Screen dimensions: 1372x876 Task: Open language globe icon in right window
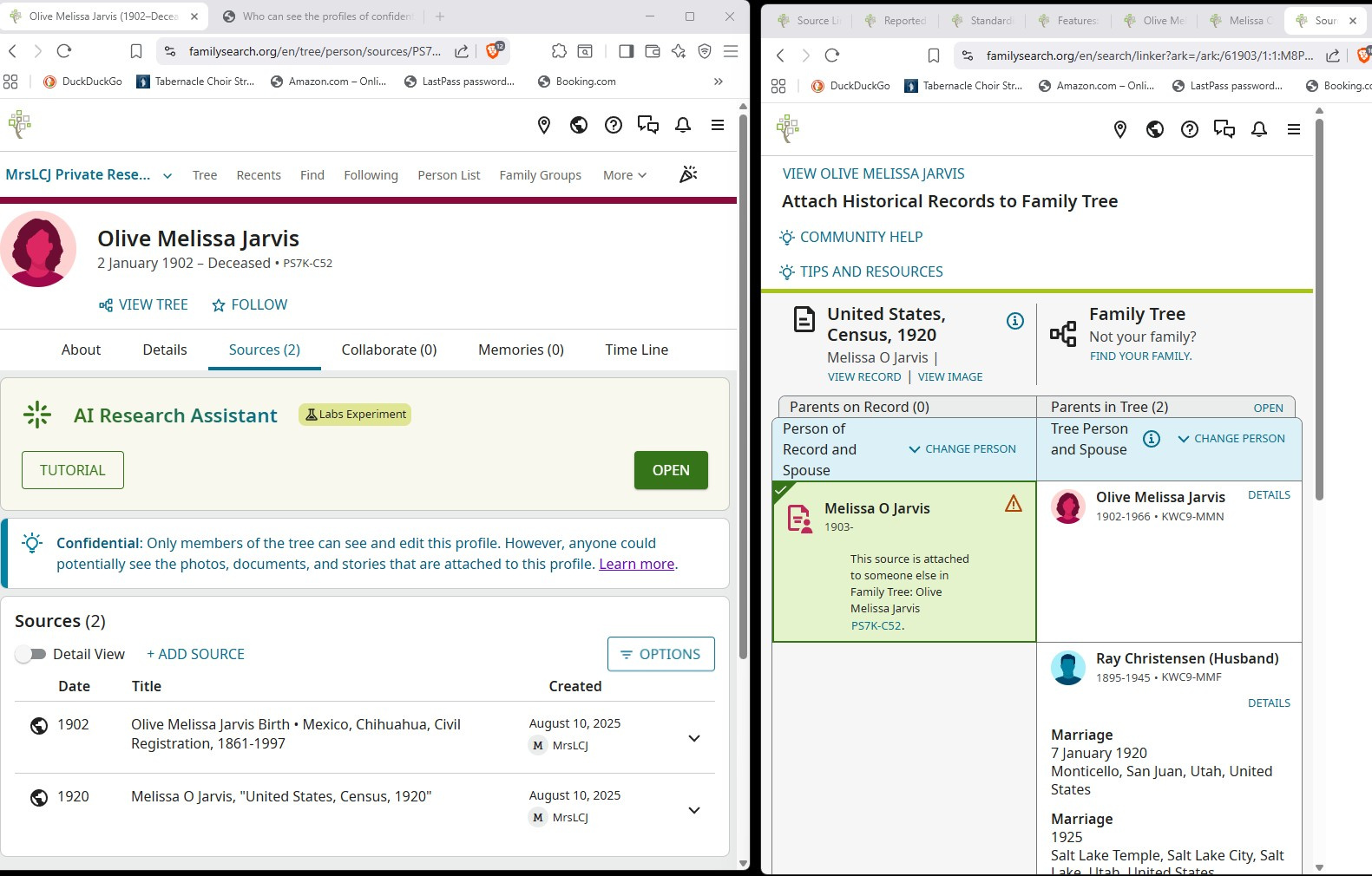pyautogui.click(x=1155, y=129)
